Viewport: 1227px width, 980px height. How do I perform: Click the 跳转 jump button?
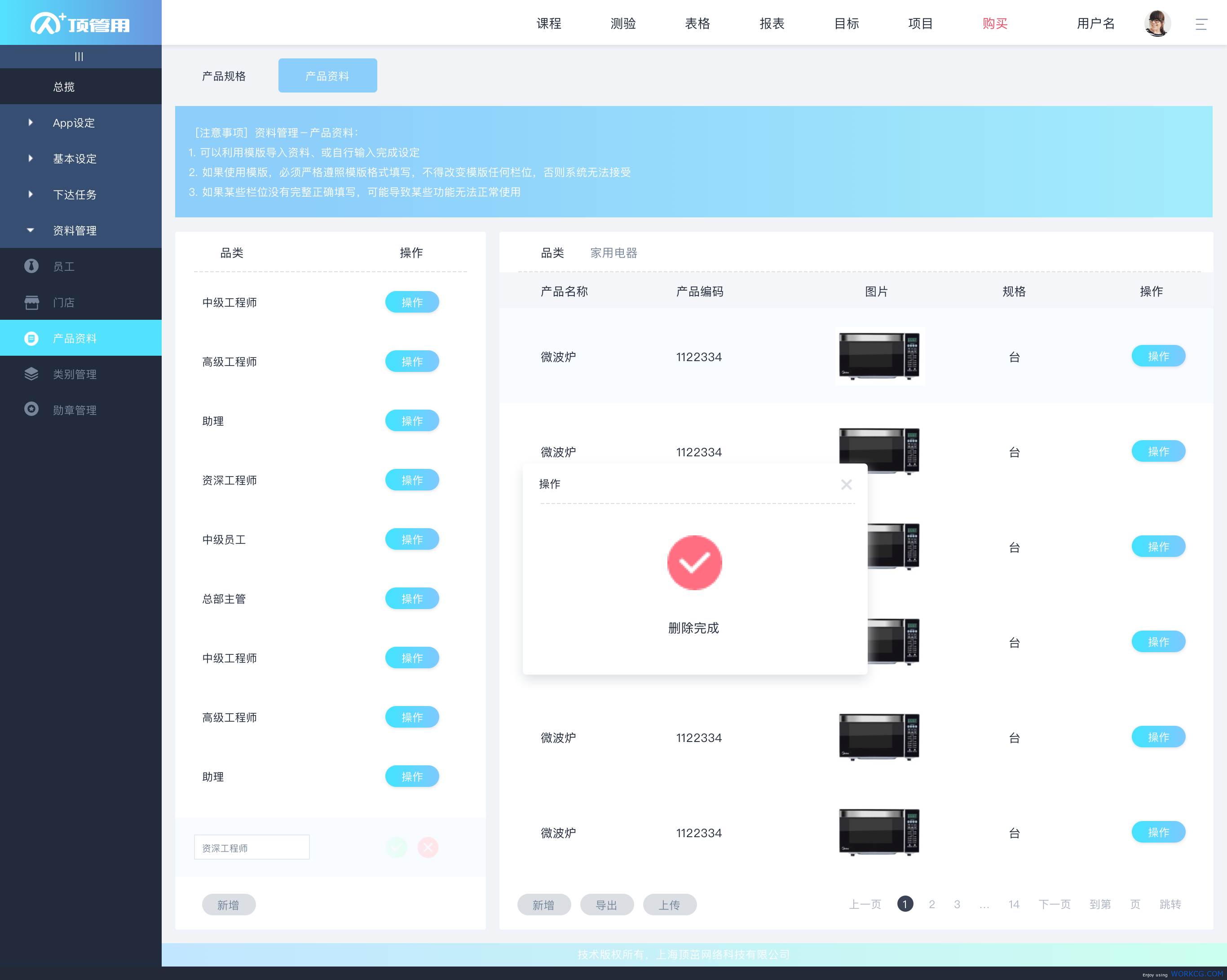1170,904
